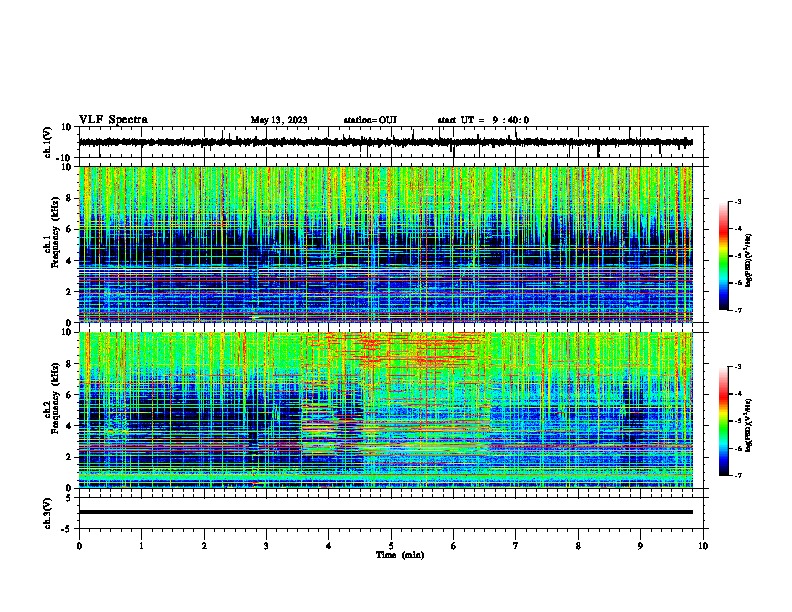Click the "ch.3(V)" axis label

(x=48, y=513)
